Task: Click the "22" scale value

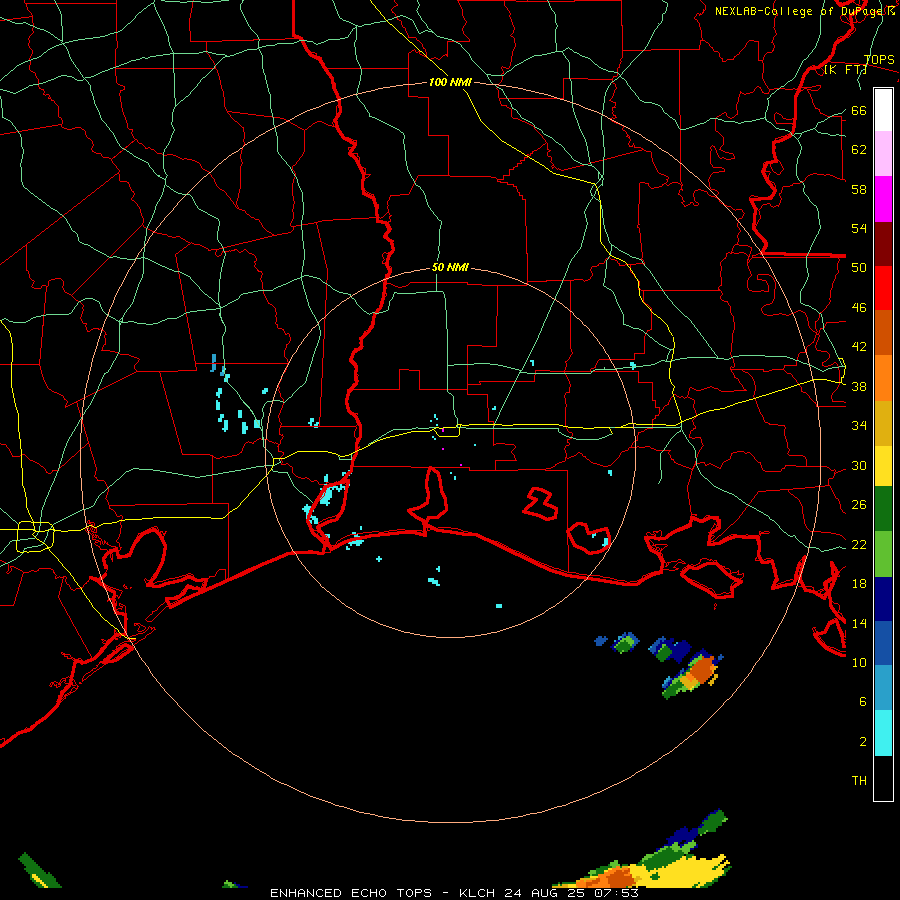Action: pos(859,545)
